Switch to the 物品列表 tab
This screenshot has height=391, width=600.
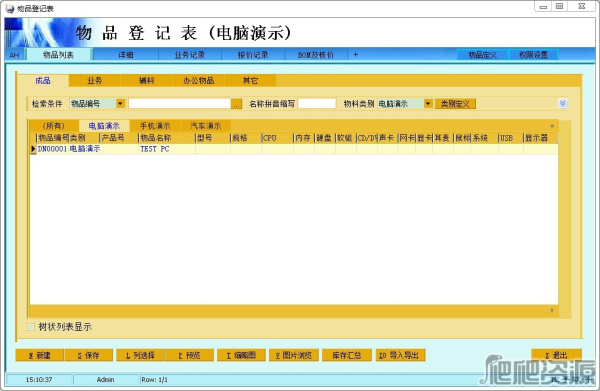pyautogui.click(x=59, y=55)
